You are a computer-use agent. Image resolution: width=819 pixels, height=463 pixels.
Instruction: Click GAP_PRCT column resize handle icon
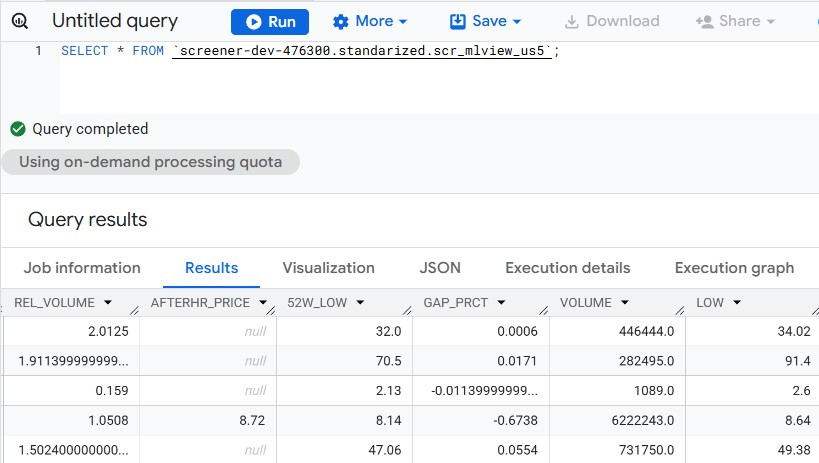pyautogui.click(x=543, y=310)
